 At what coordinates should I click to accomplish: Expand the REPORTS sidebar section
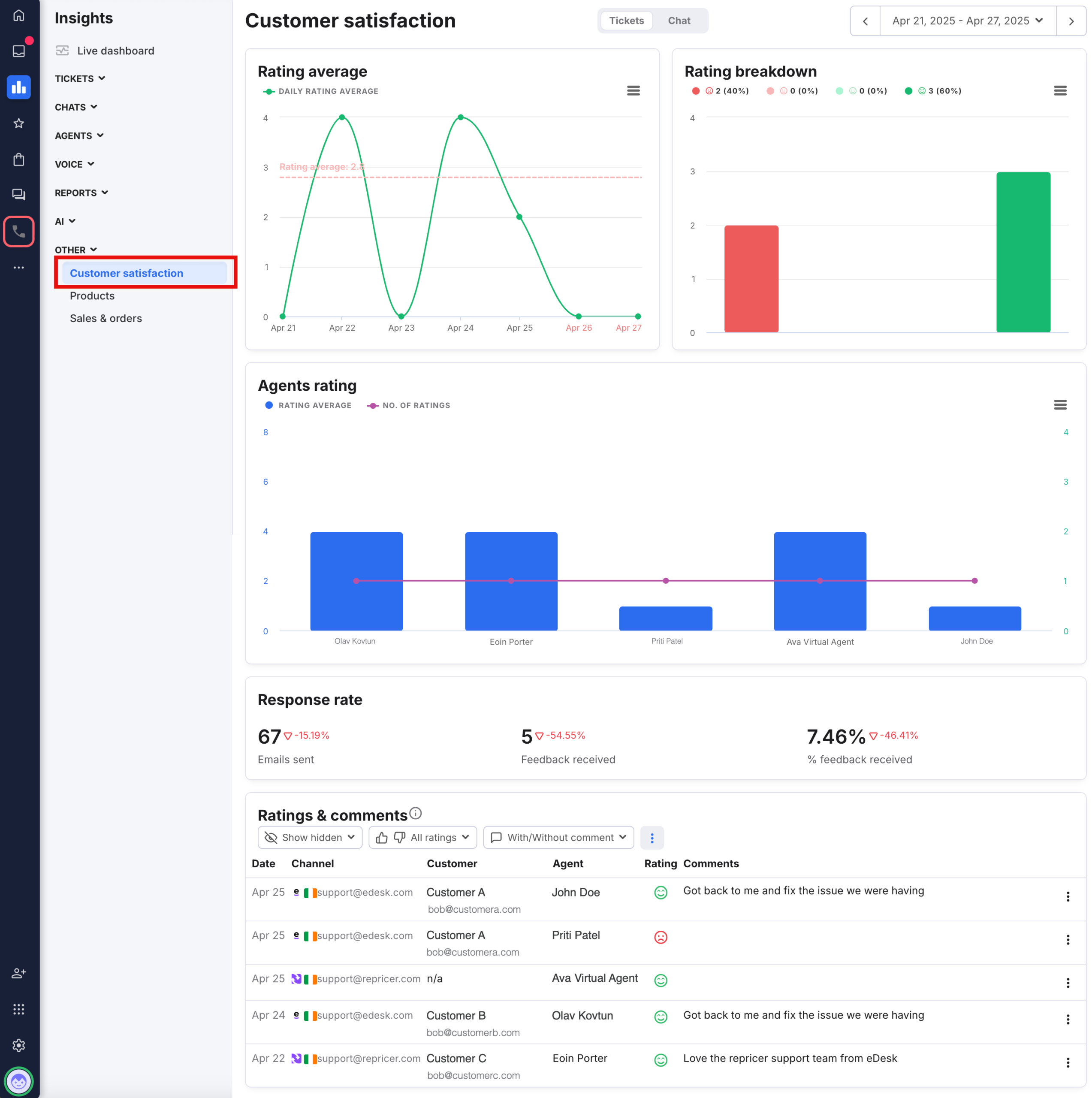click(x=82, y=193)
